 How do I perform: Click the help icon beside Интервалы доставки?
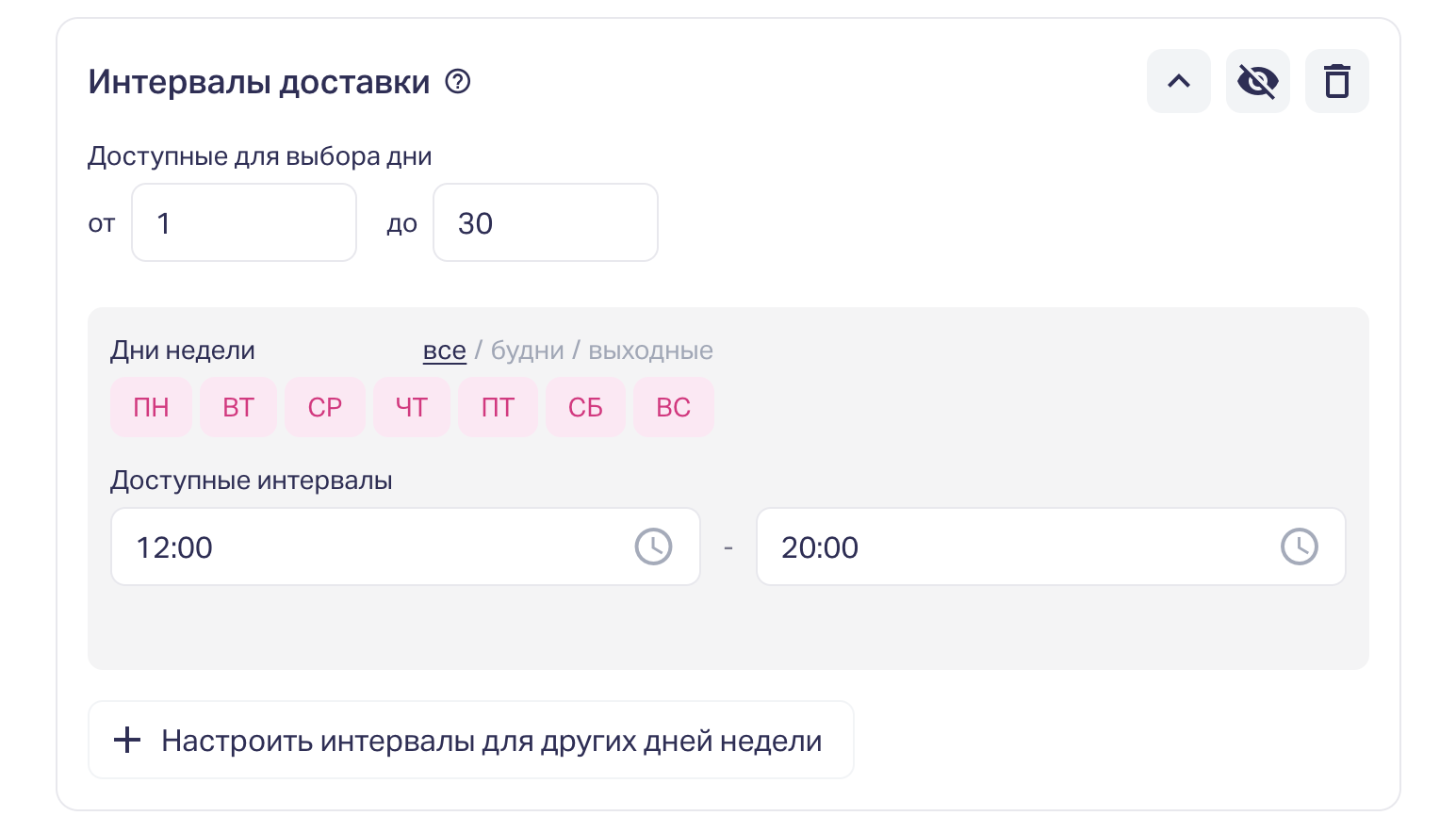point(458,82)
